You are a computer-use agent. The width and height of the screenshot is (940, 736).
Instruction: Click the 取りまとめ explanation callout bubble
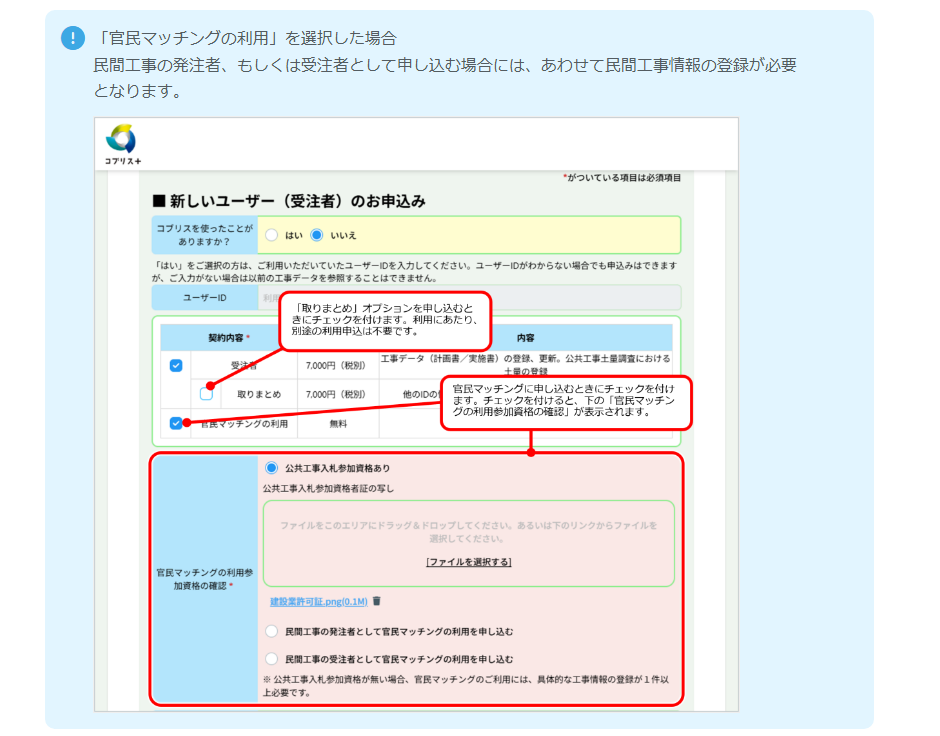tap(386, 320)
